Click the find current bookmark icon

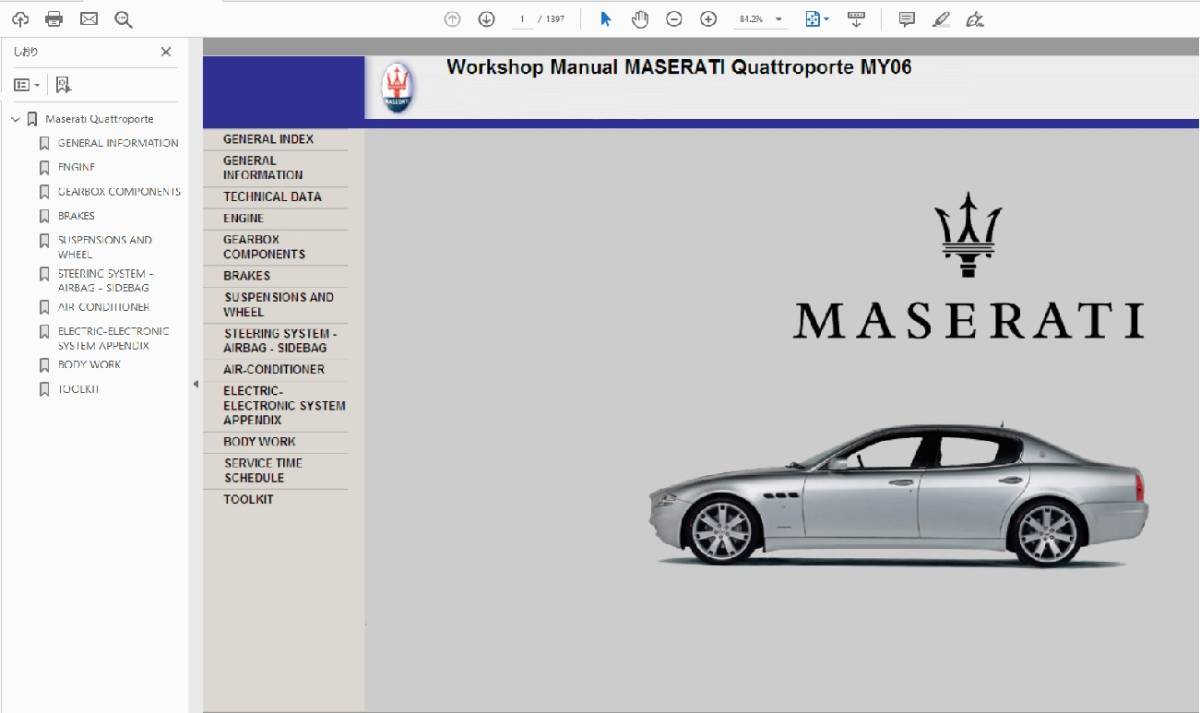63,85
